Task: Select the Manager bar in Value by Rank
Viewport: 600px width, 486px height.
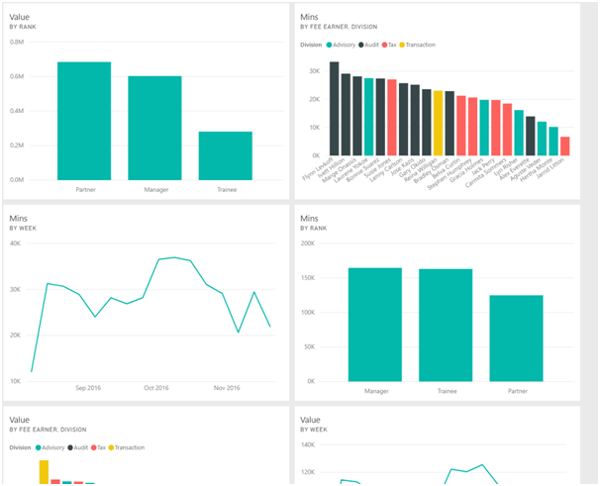Action: coord(154,127)
